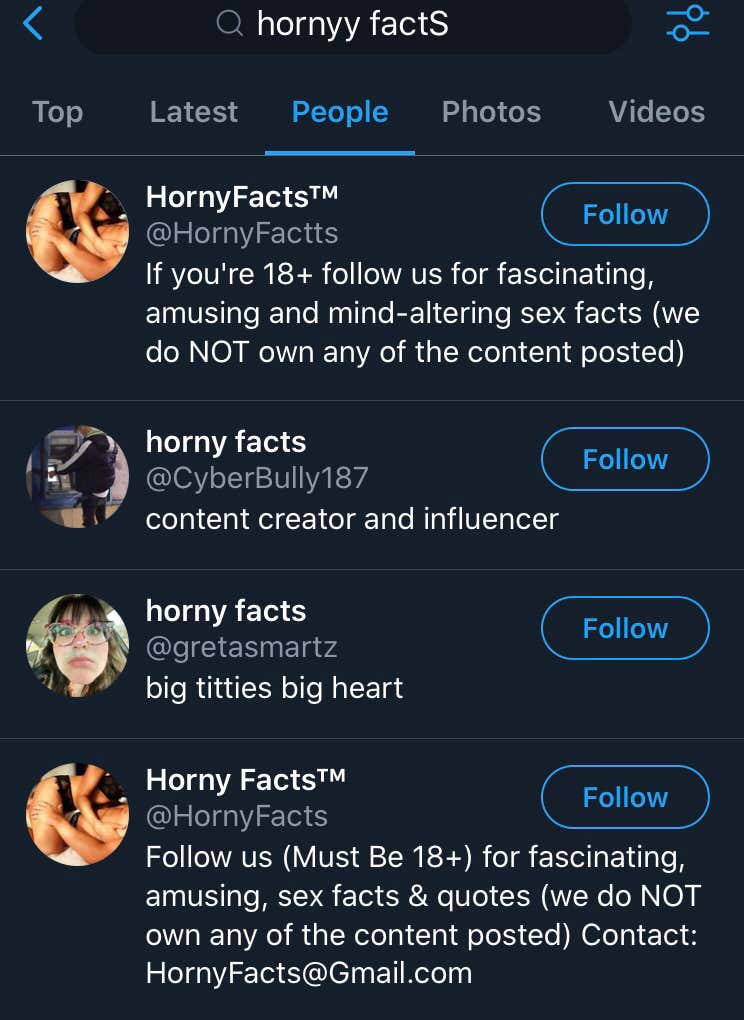Open the @gretasmartz profile picture

point(77,645)
